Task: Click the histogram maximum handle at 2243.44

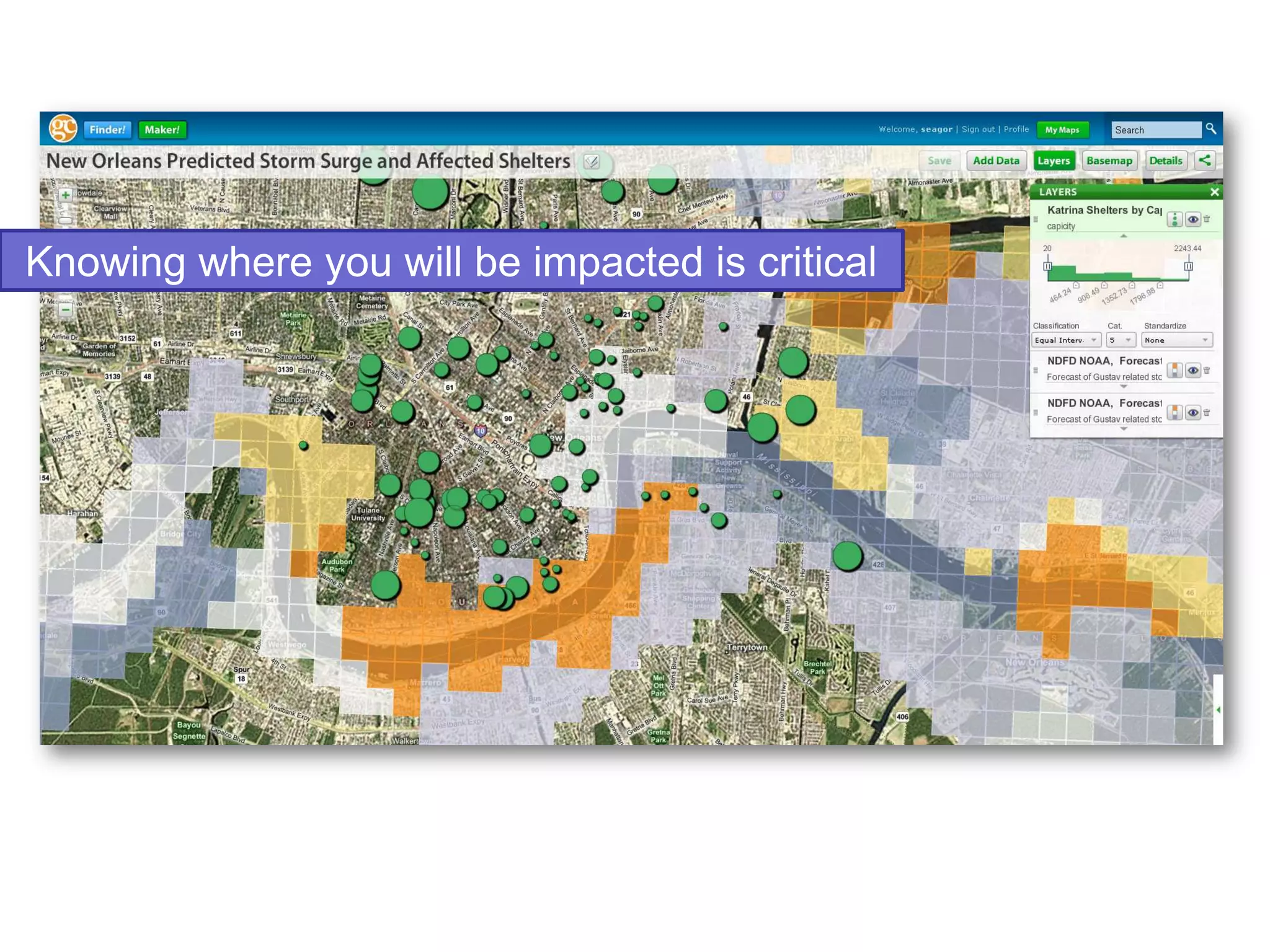Action: tap(1188, 267)
